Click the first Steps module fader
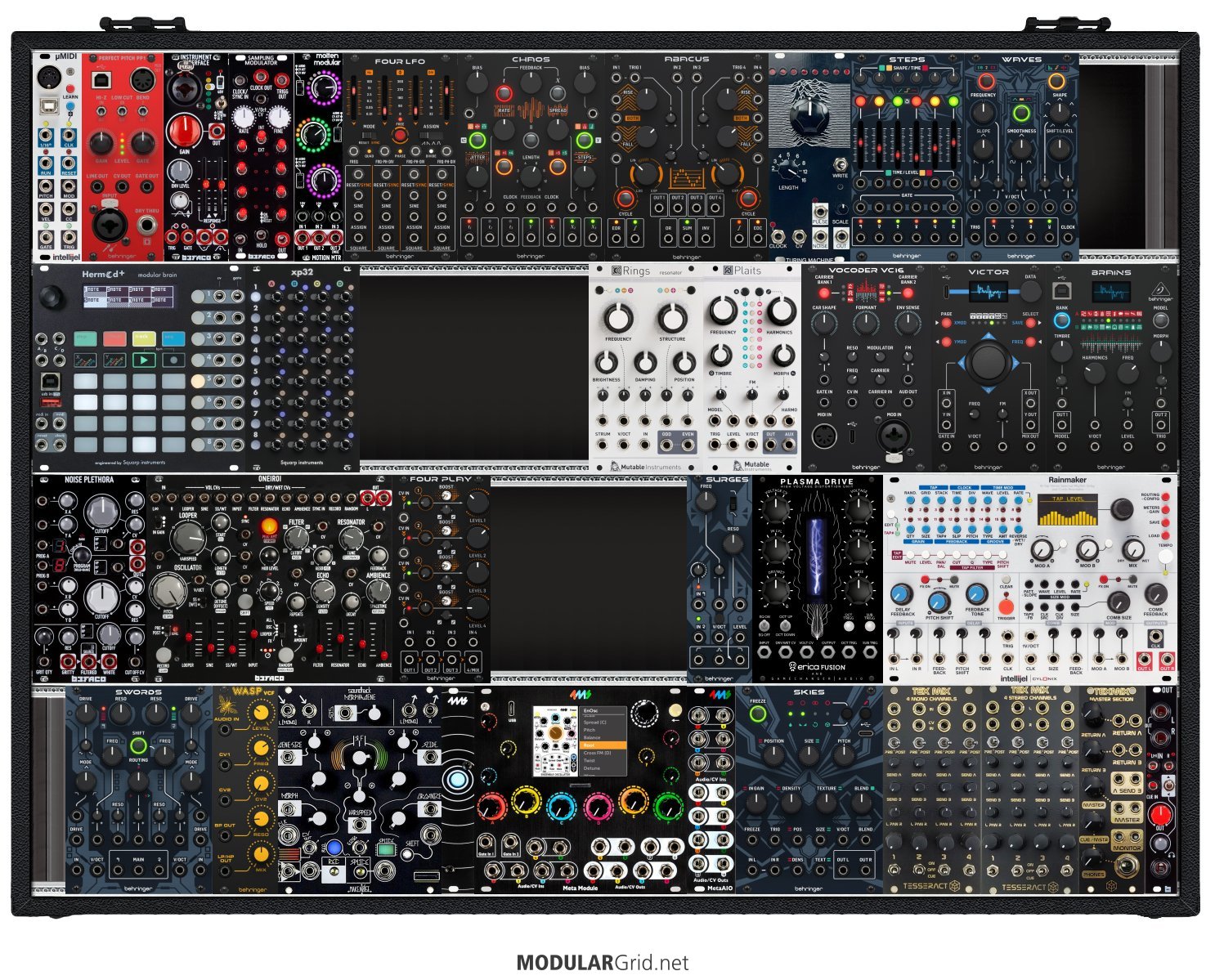 860,145
